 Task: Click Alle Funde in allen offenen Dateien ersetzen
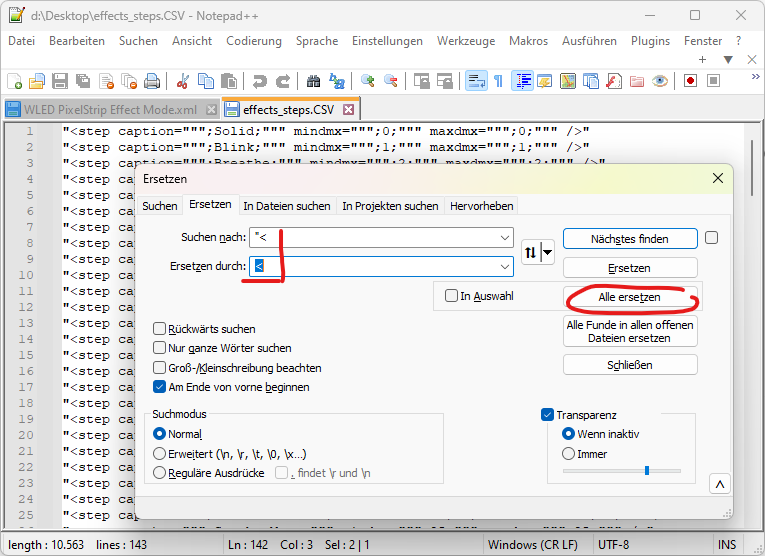click(x=630, y=331)
